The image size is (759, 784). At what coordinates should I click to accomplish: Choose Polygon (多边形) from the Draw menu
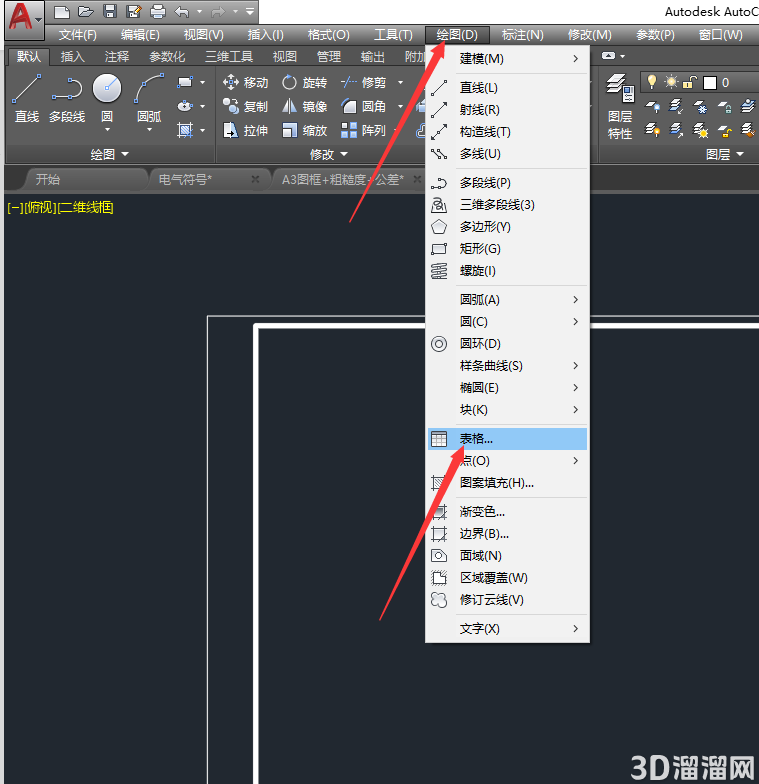point(508,227)
